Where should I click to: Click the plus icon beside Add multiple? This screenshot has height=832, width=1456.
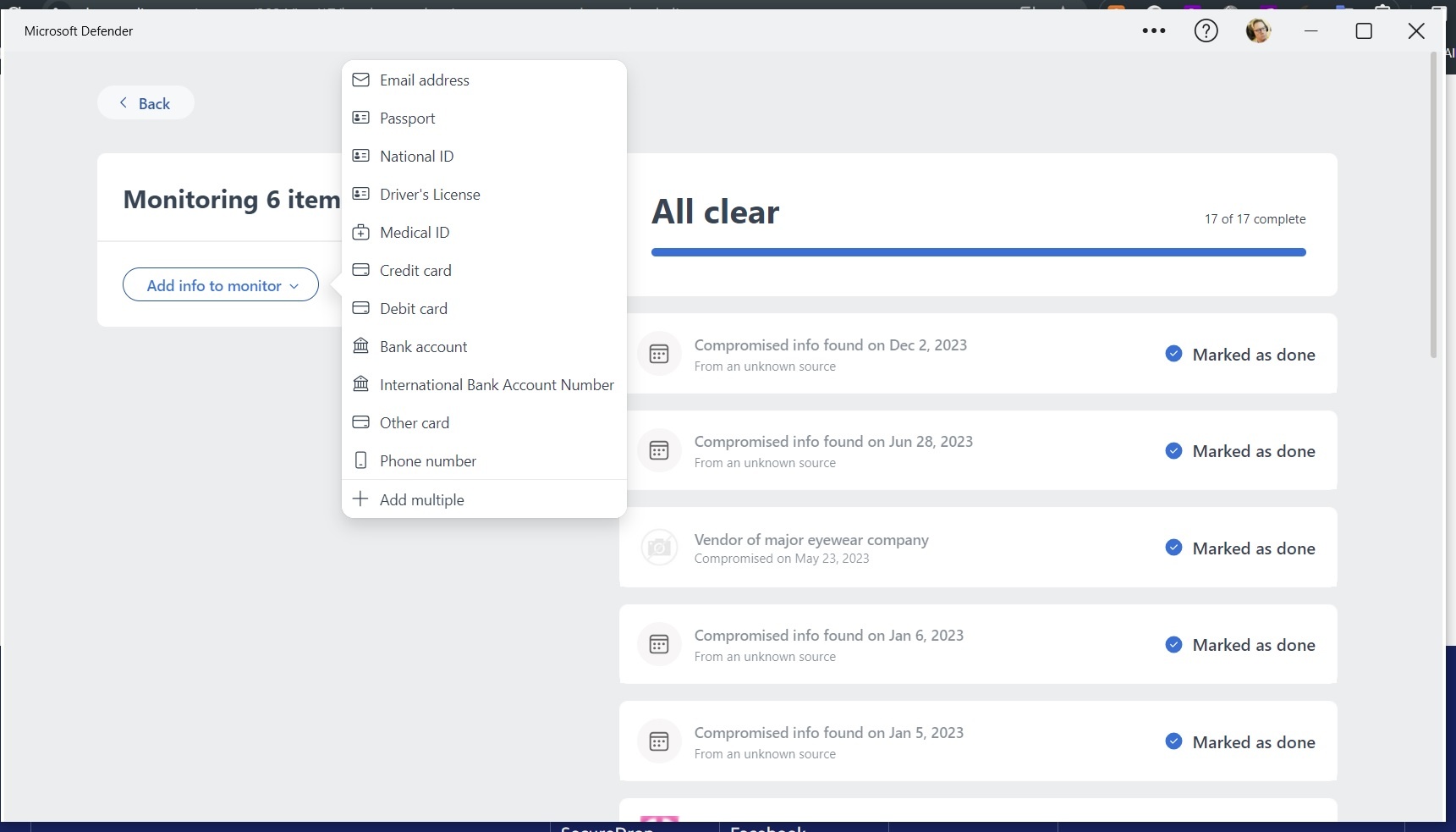[x=360, y=499]
